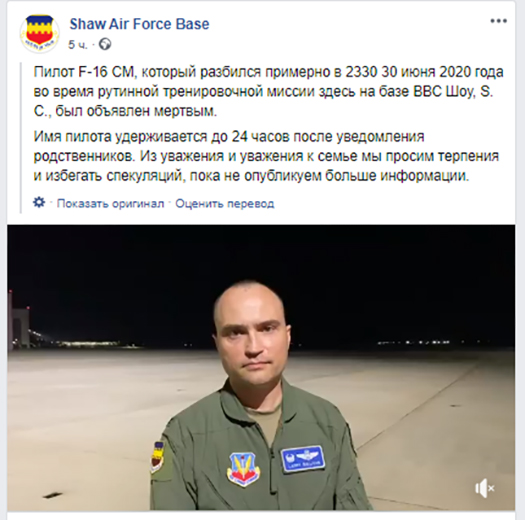The image size is (525, 520).
Task: Open the post timestamp "5 ч."
Action: point(78,45)
